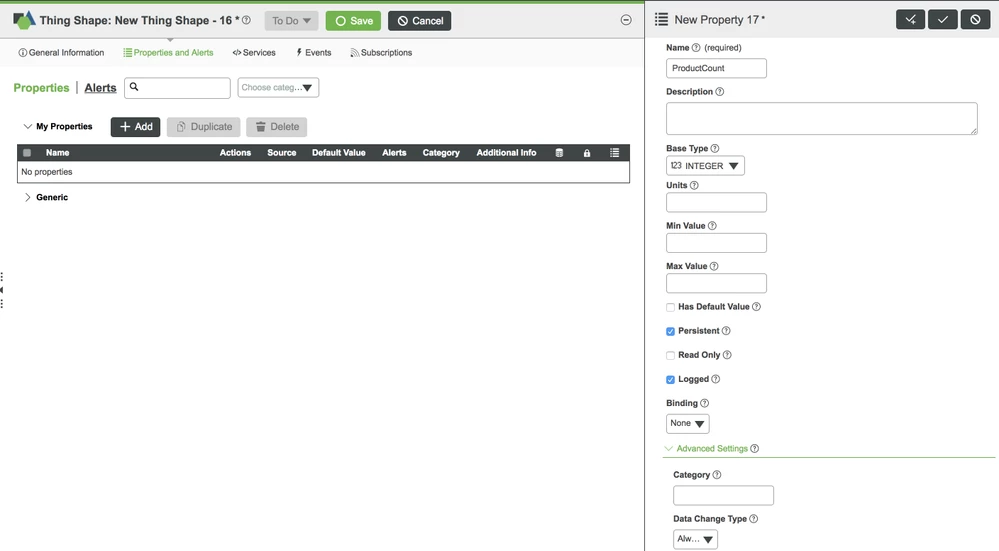Click the ThingWorx Thing Shape logo icon

click(24, 20)
